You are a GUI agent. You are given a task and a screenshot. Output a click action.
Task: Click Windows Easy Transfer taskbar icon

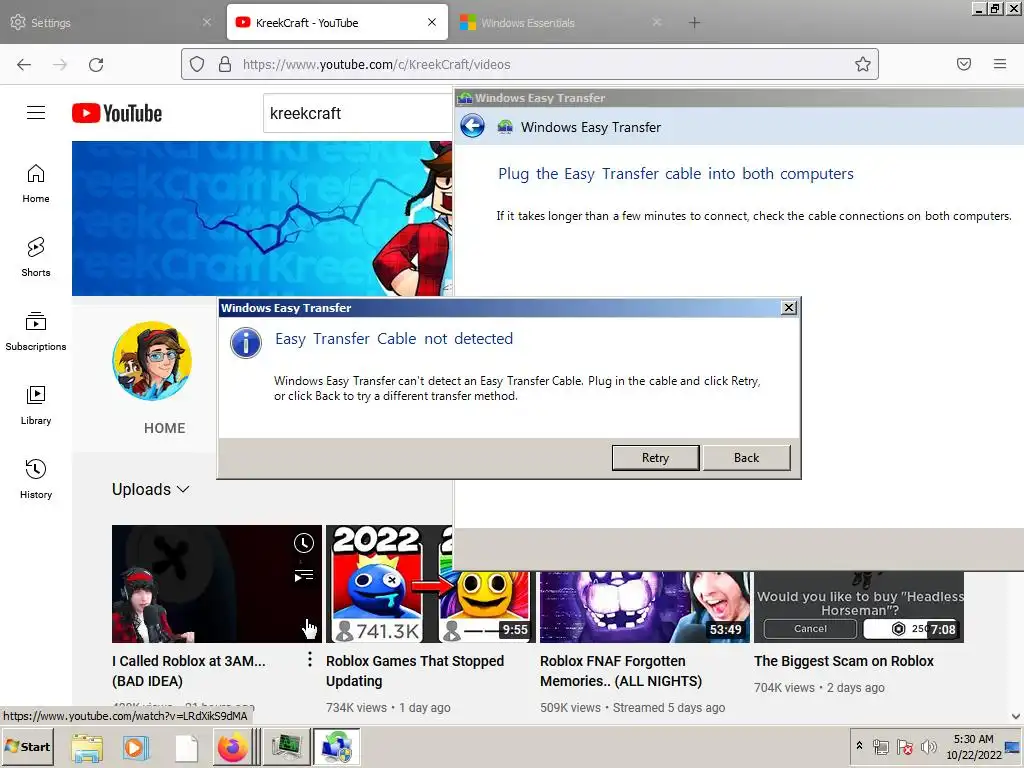336,746
